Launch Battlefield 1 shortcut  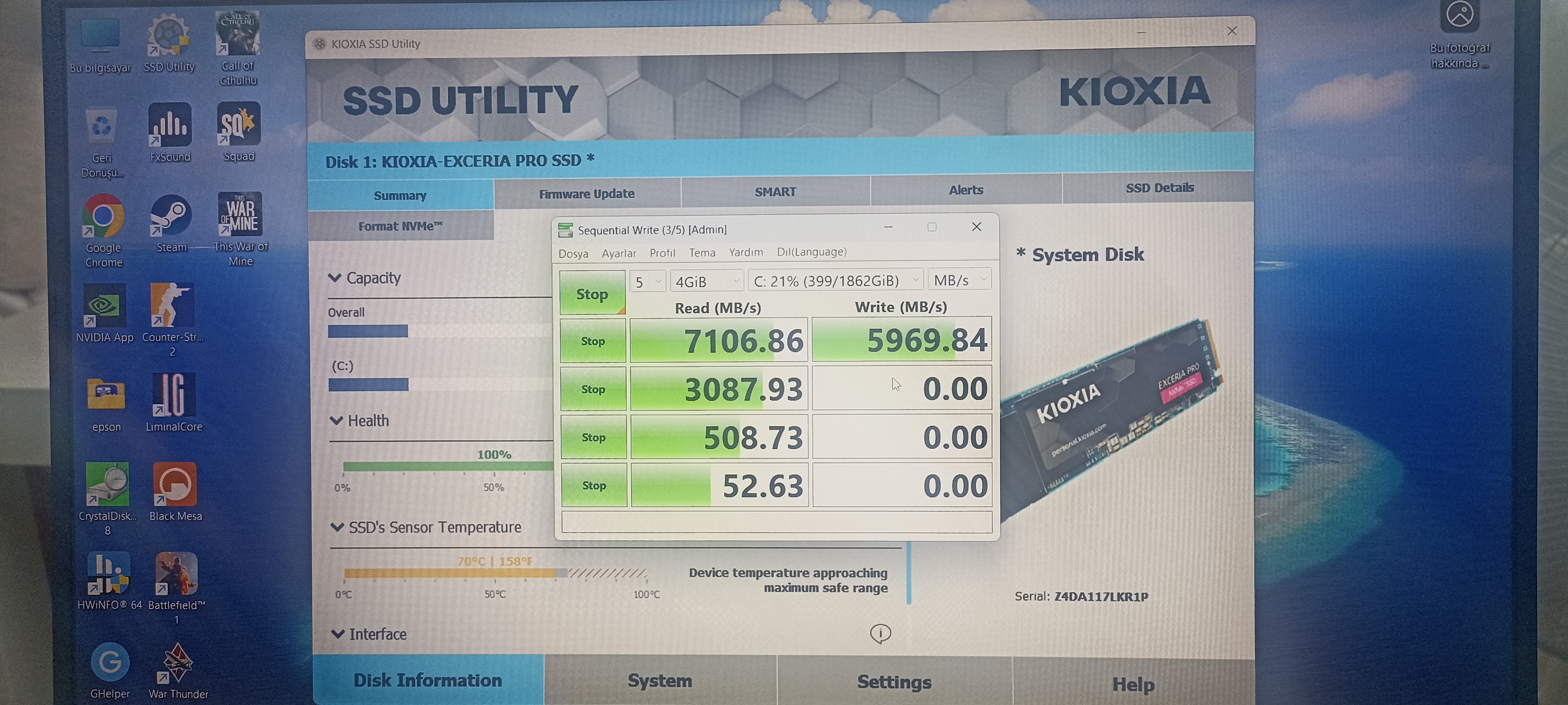pos(177,588)
